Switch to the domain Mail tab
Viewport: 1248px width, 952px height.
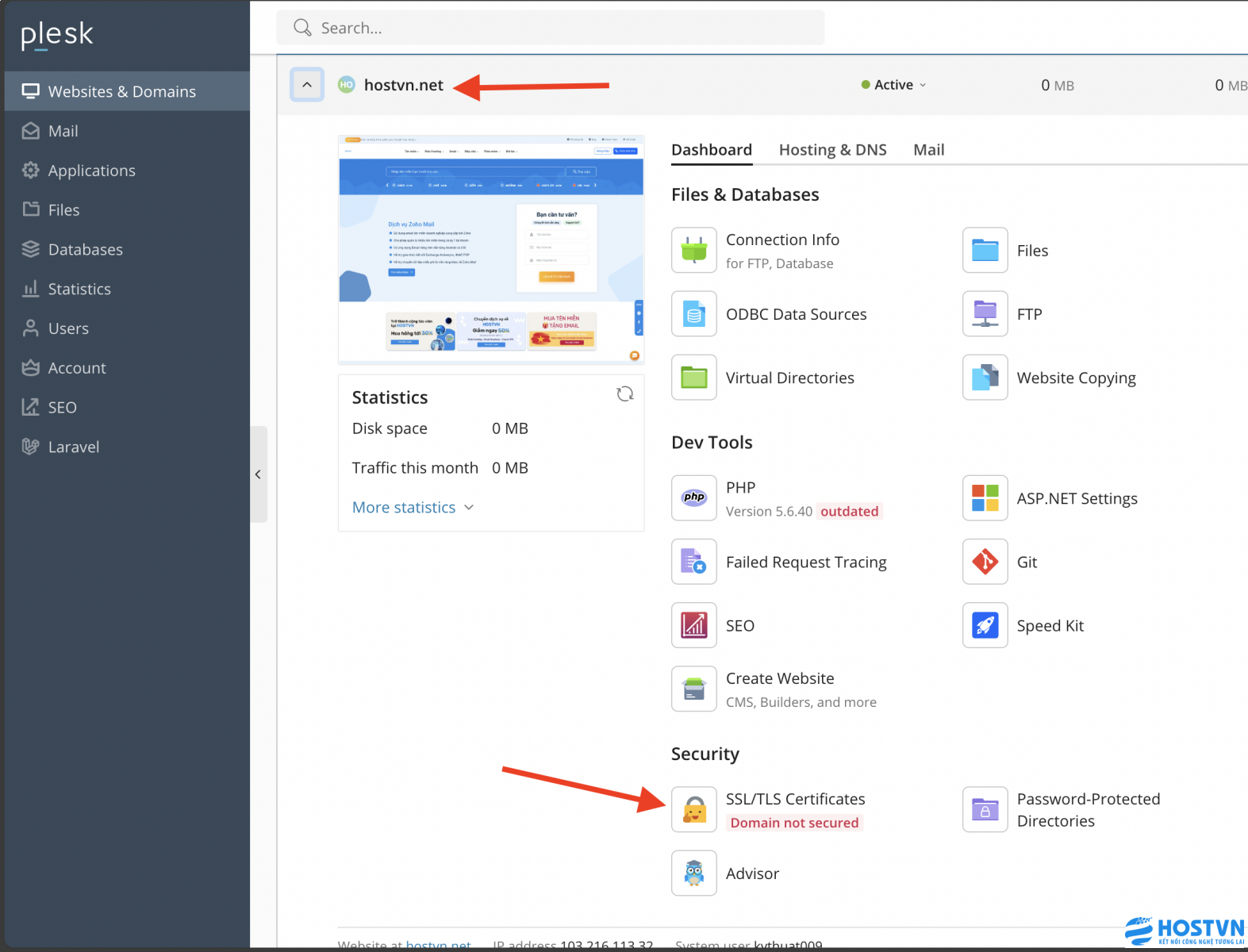coord(929,150)
